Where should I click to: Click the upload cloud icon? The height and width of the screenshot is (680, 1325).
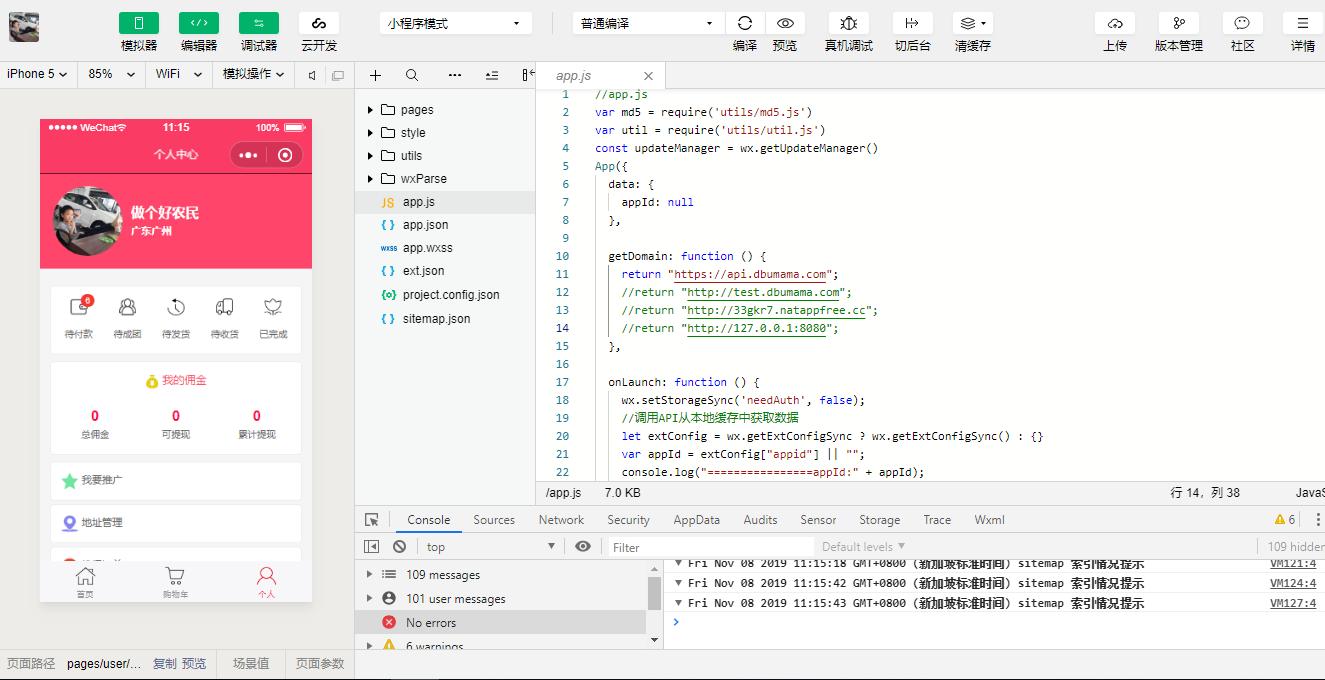click(x=1115, y=23)
